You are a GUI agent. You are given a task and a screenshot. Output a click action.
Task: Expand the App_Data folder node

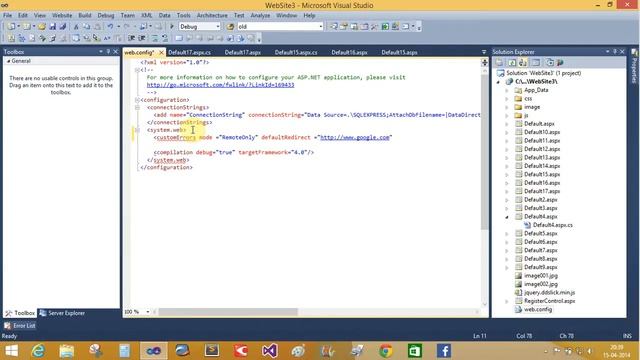point(507,90)
